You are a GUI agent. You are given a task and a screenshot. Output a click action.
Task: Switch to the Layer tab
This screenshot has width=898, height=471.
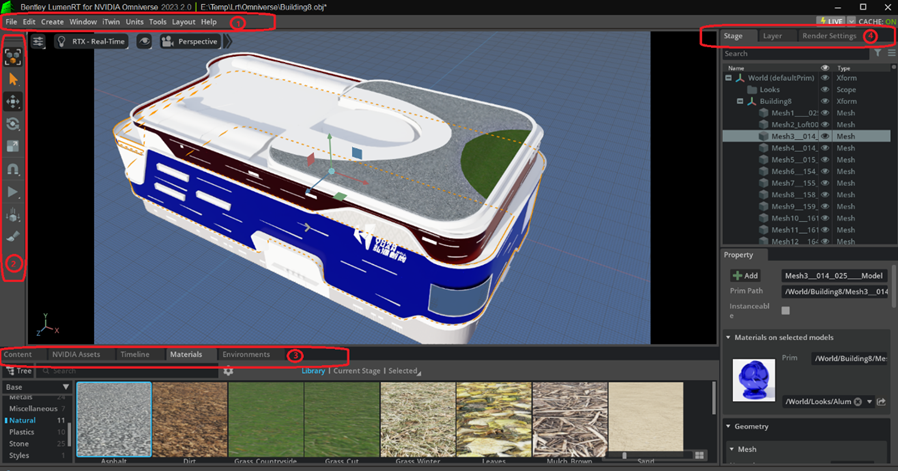(772, 36)
